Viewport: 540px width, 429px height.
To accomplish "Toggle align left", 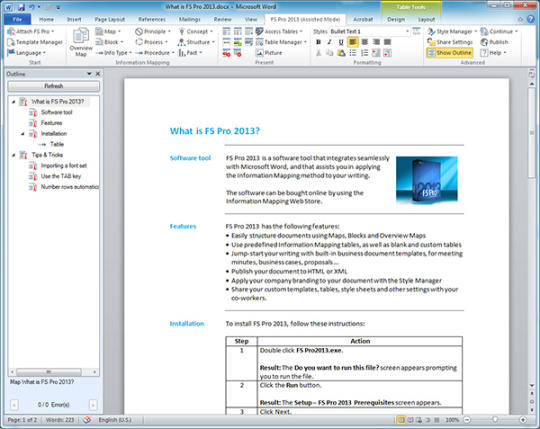I will pos(353,42).
